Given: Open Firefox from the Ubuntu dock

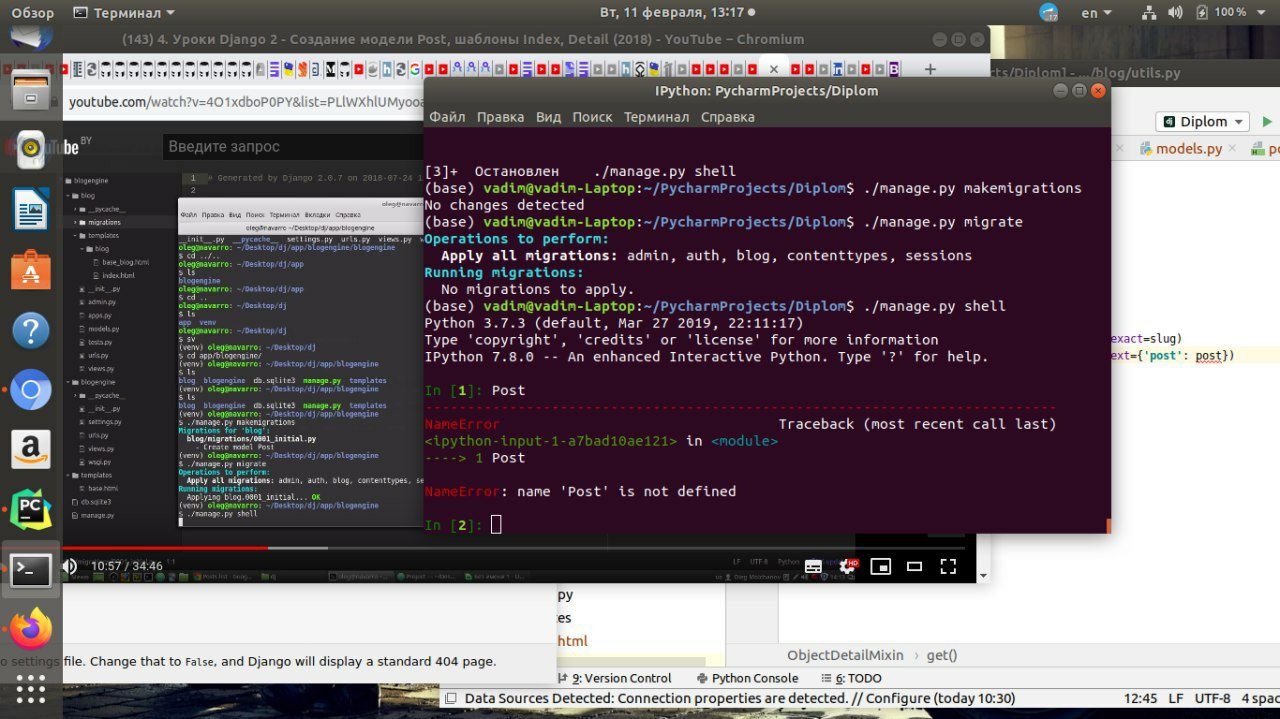Looking at the screenshot, I should click(x=31, y=630).
